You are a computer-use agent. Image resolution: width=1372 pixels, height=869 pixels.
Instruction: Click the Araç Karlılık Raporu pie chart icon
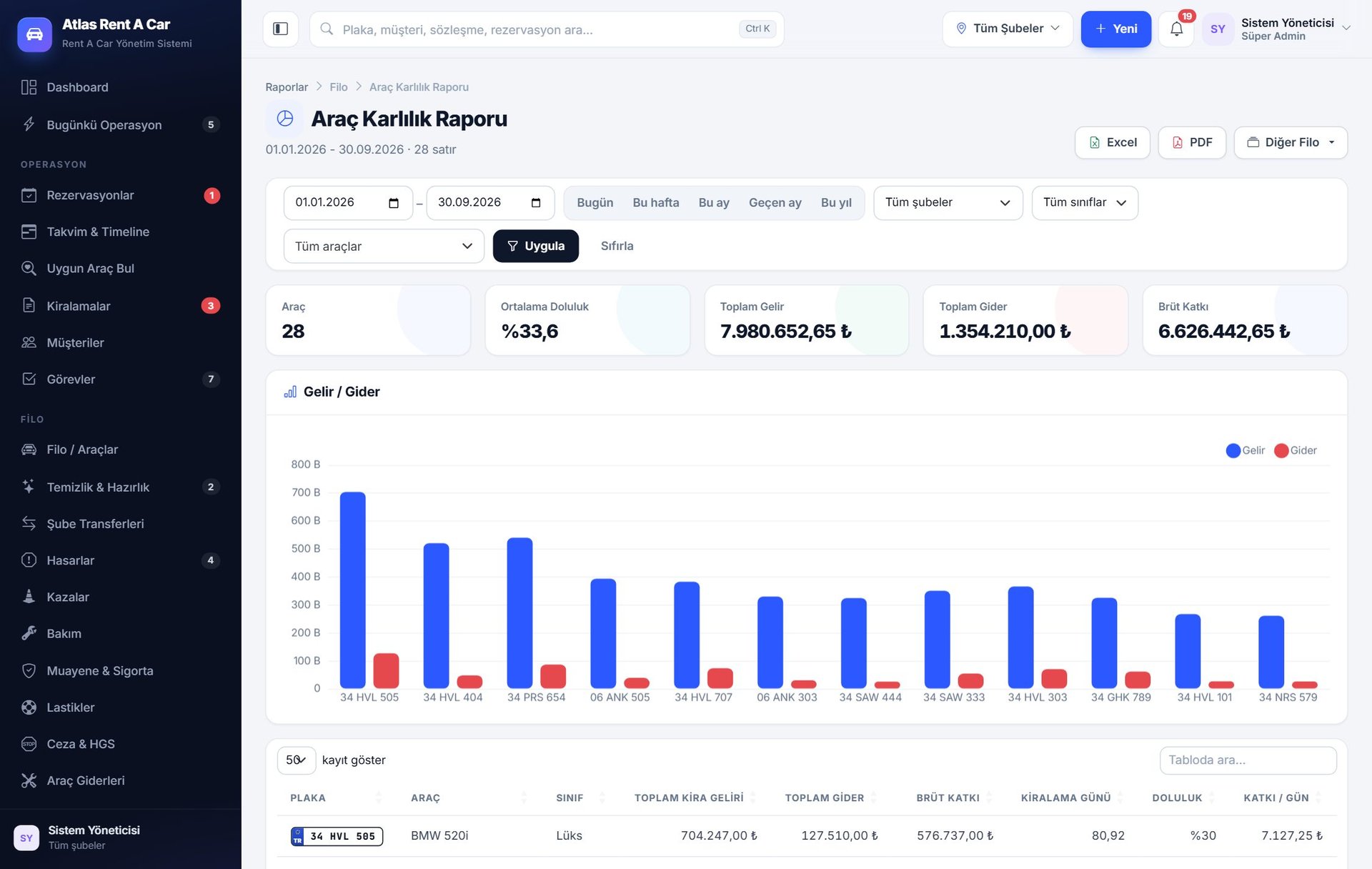click(x=284, y=119)
